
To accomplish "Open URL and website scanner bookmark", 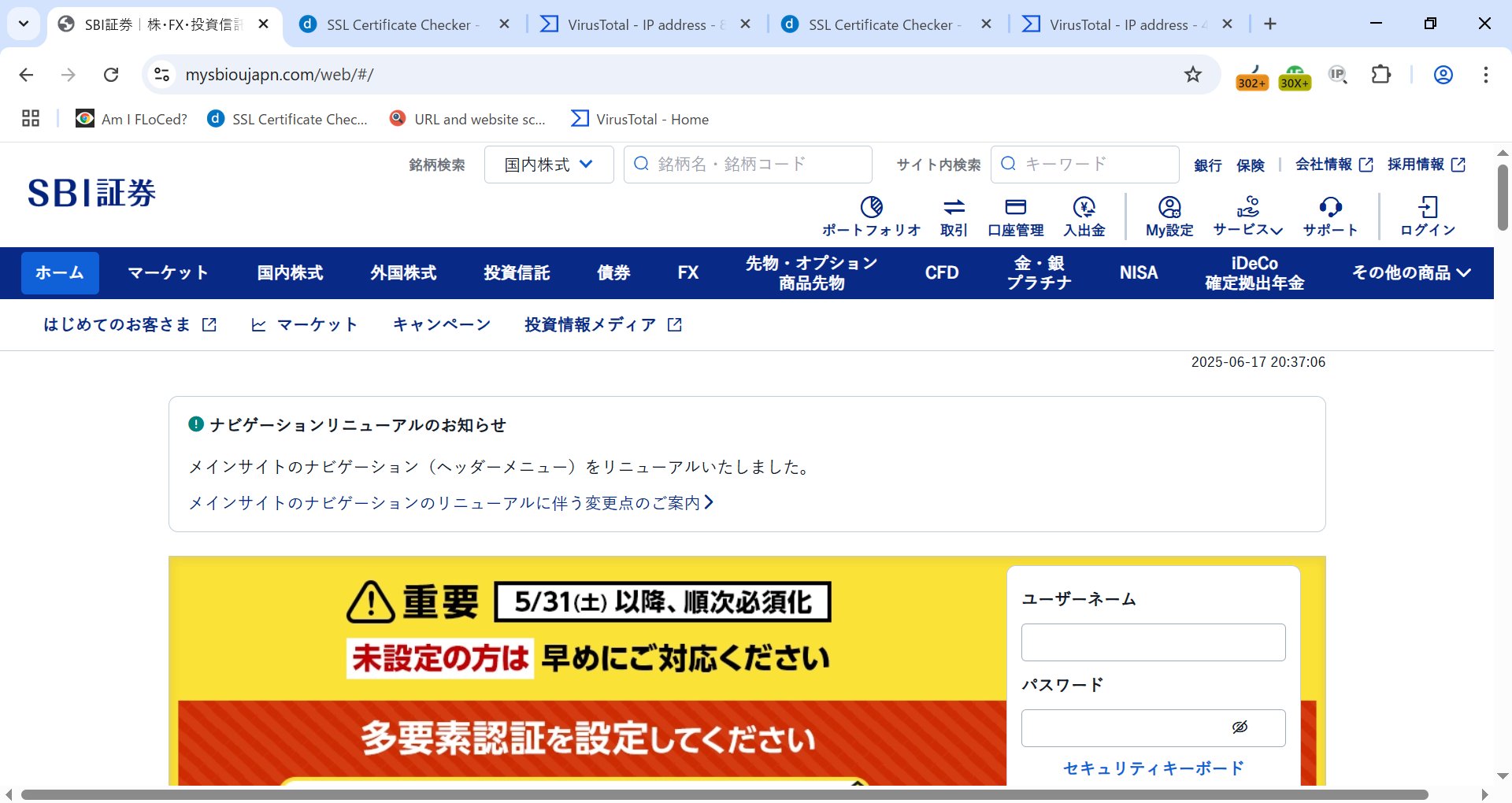I will click(x=468, y=119).
